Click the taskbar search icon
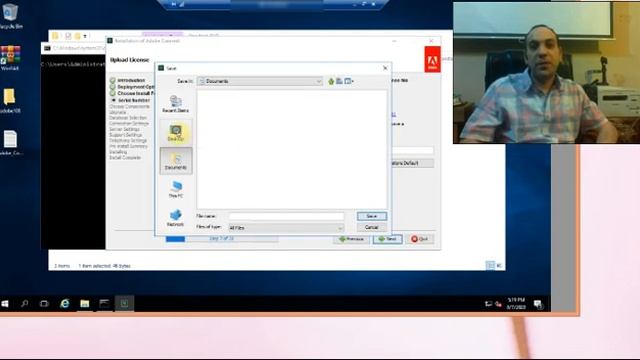 [x=24, y=304]
